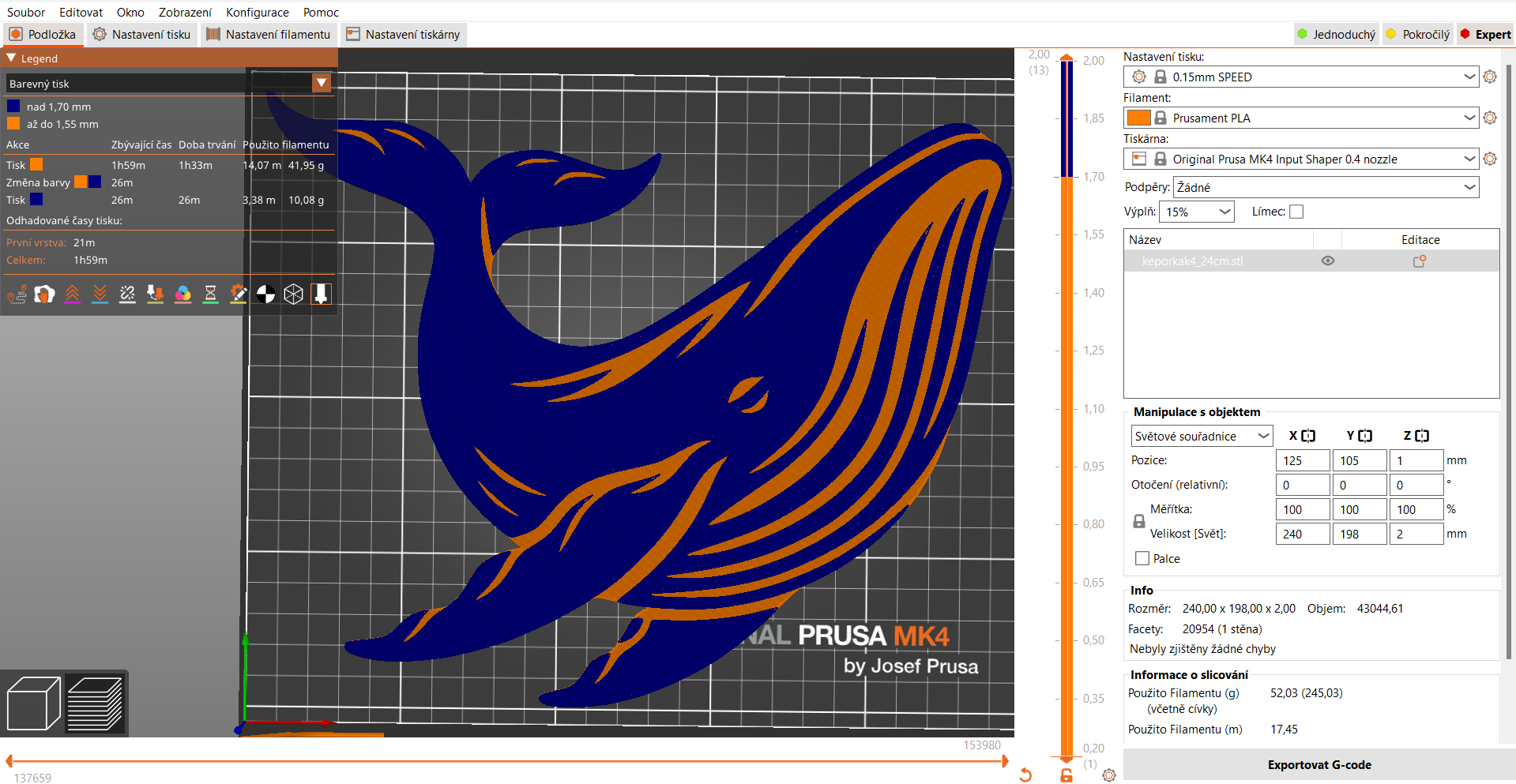Select Jednoduchý simple mode
This screenshot has height=784, width=1516.
click(1337, 34)
